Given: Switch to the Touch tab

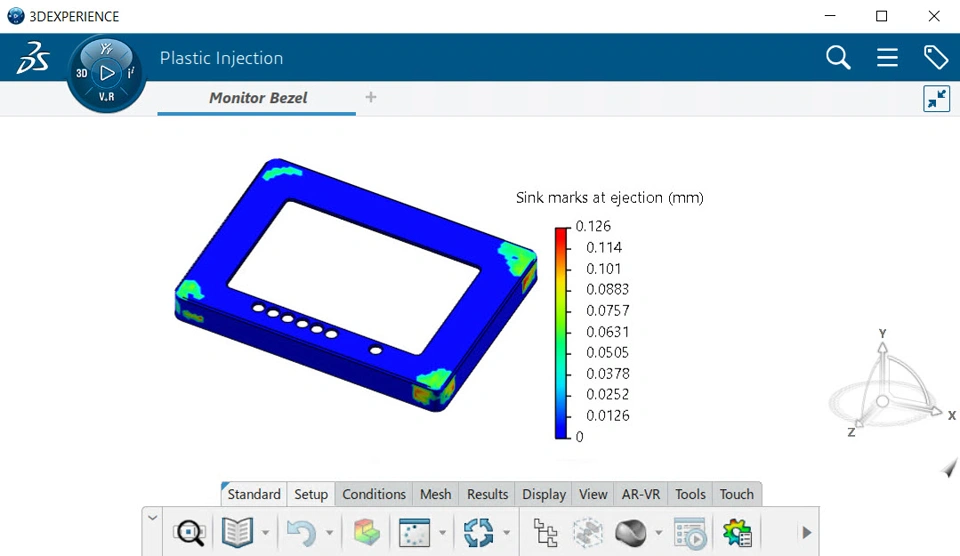Looking at the screenshot, I should point(737,494).
